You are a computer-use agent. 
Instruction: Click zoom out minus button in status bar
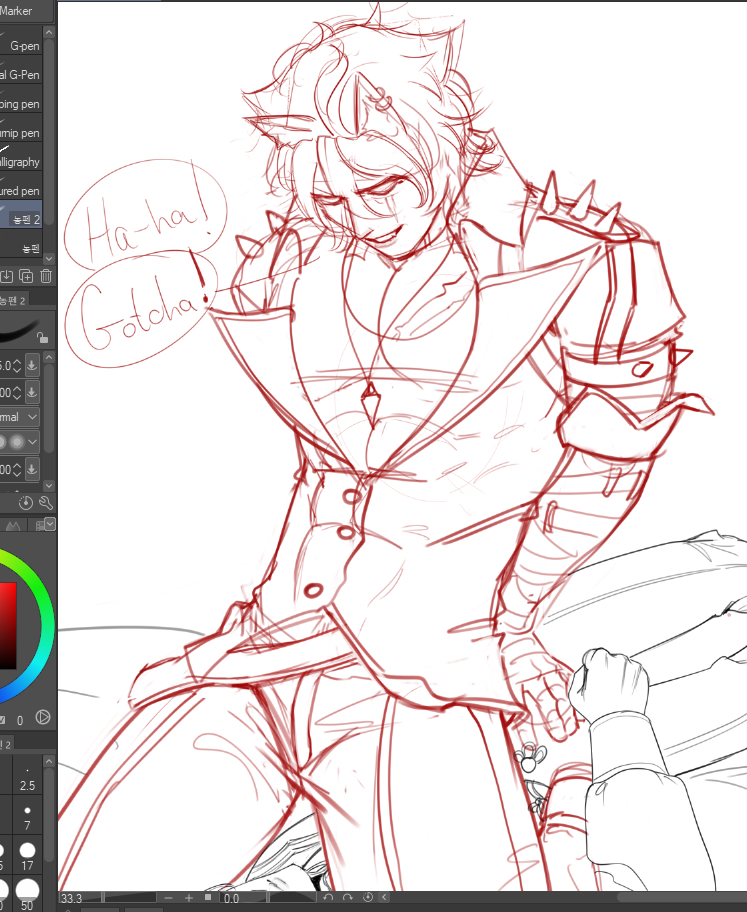pyautogui.click(x=168, y=898)
